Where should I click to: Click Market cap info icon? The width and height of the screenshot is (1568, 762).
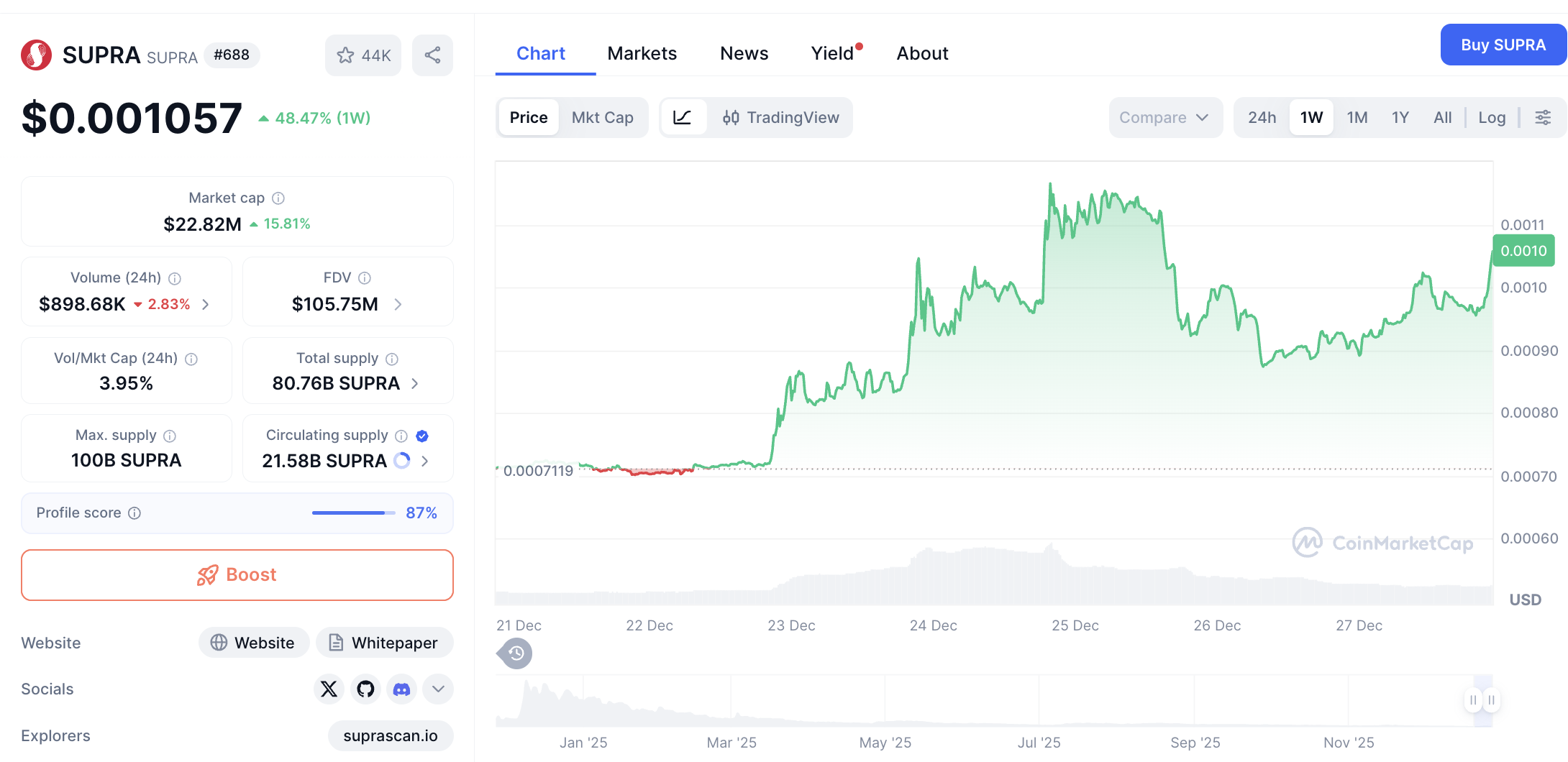click(x=278, y=198)
